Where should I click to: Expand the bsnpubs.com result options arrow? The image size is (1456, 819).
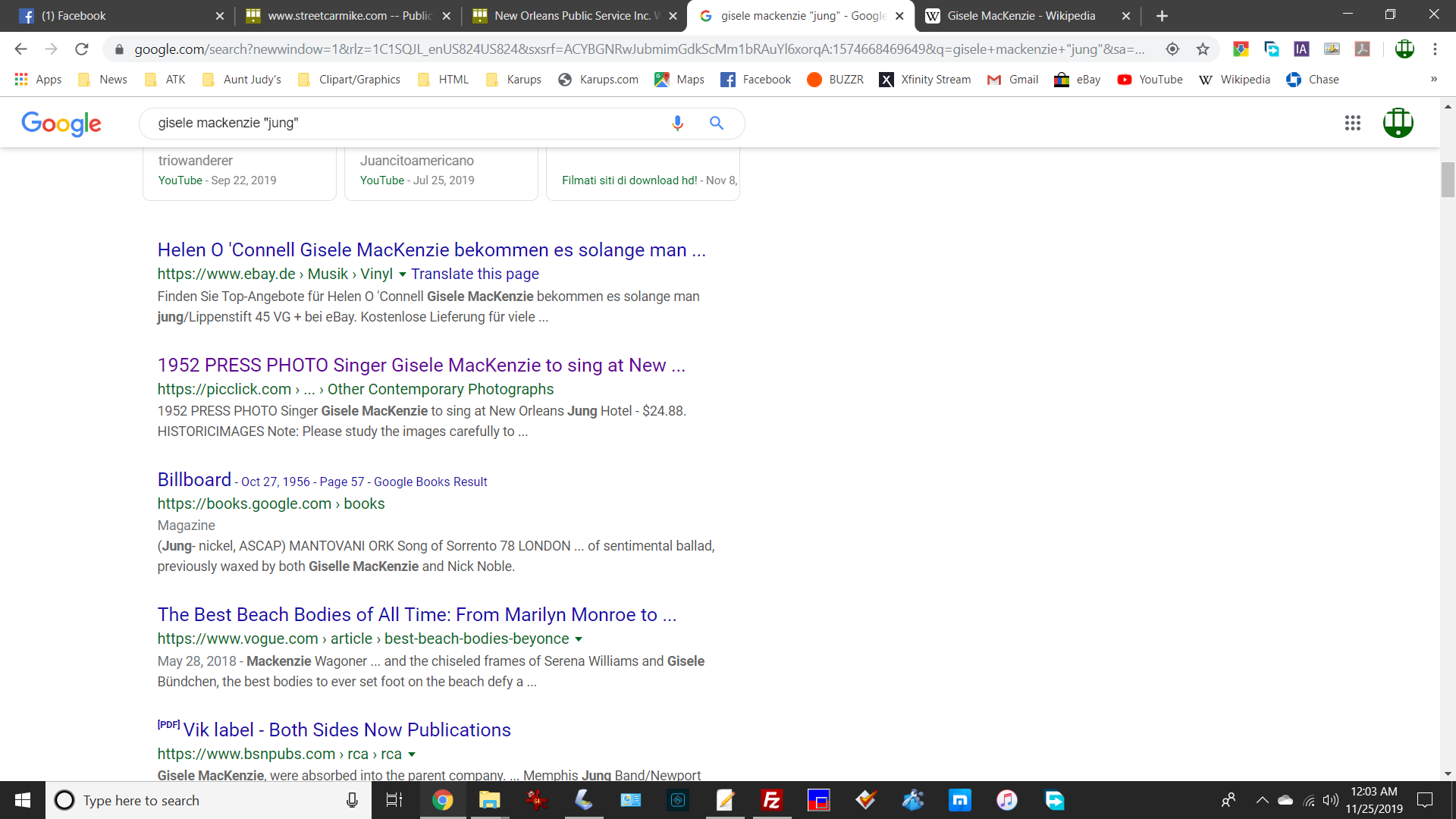412,755
